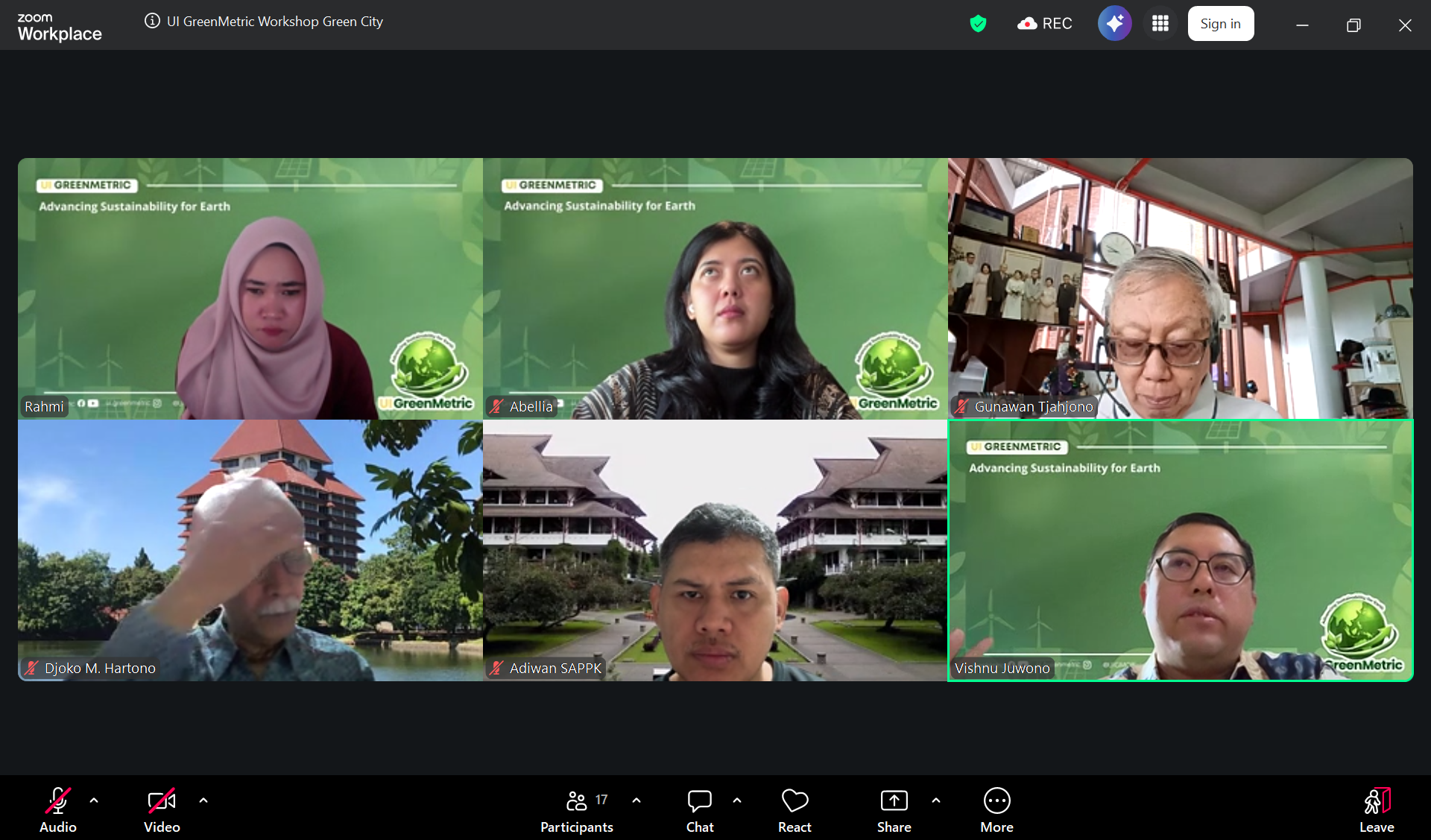Click the 'Adiwan SAPPK' name label
Viewport: 1431px width, 840px height.
coord(555,668)
